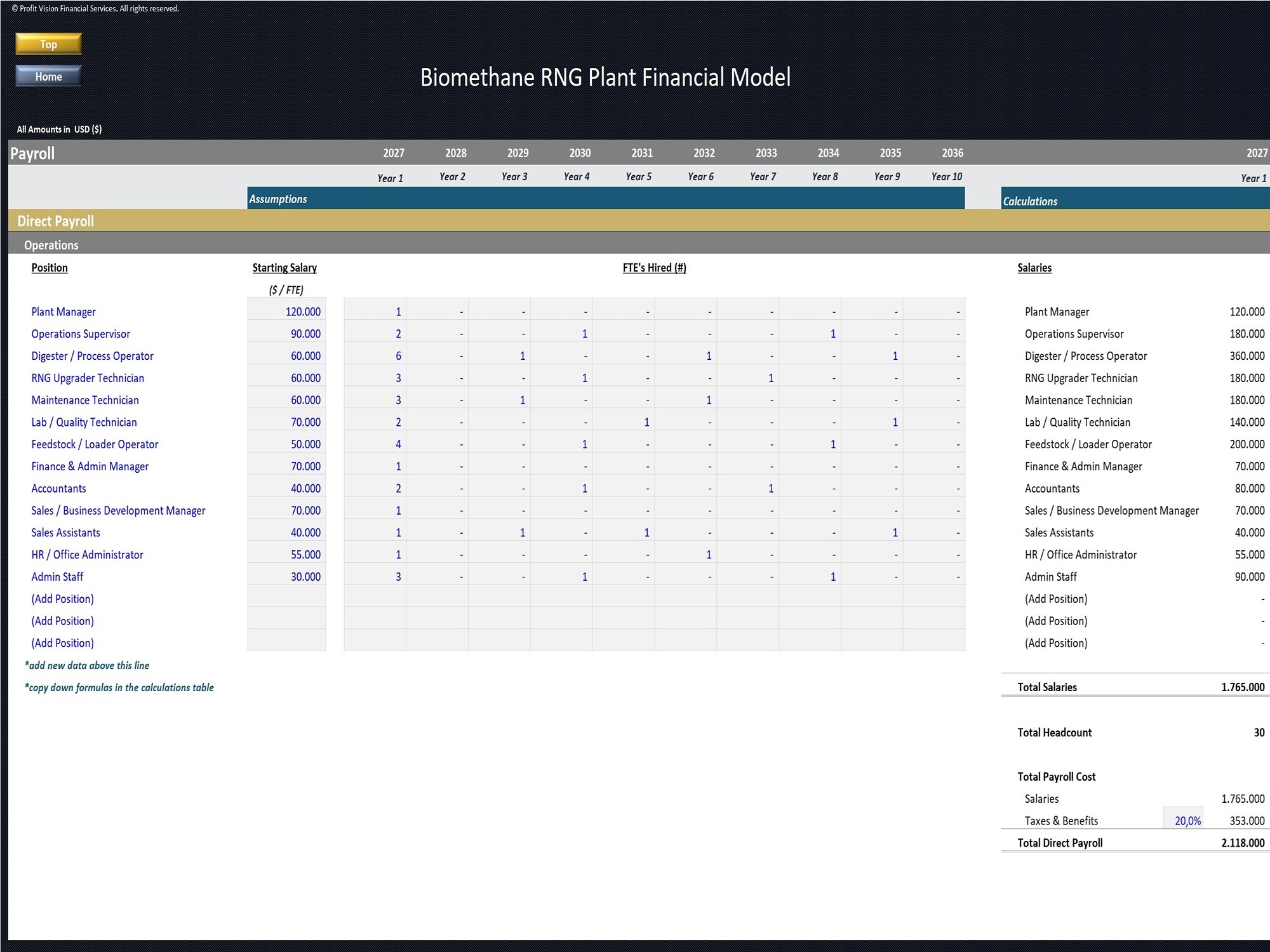The height and width of the screenshot is (952, 1270).
Task: Select the Sales Assistants Year 9 FTE cell
Action: (872, 532)
